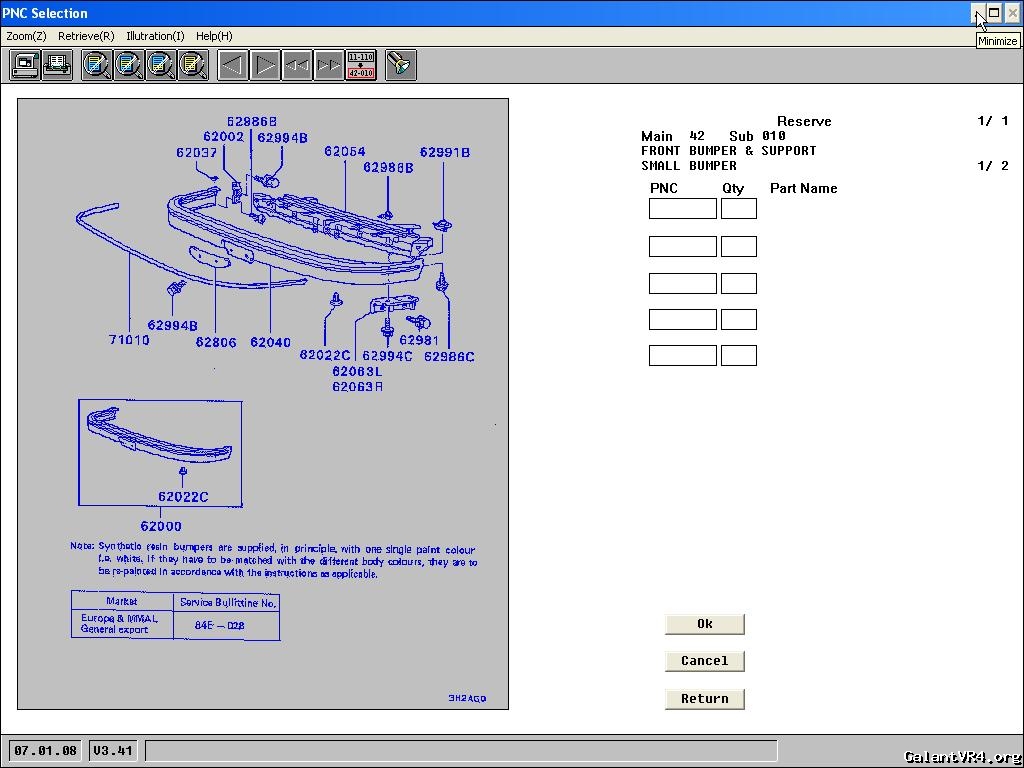Open the Illutration(I) menu
1024x768 pixels.
[155, 36]
